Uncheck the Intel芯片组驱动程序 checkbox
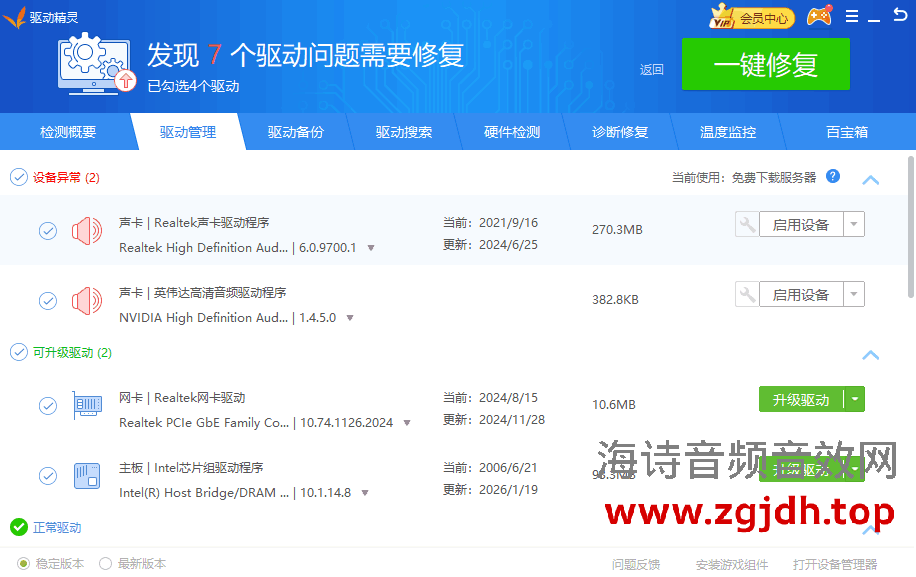The width and height of the screenshot is (916, 577). coord(48,475)
